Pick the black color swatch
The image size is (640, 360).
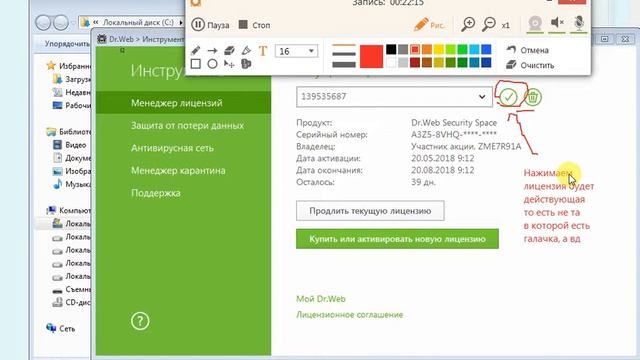(391, 49)
